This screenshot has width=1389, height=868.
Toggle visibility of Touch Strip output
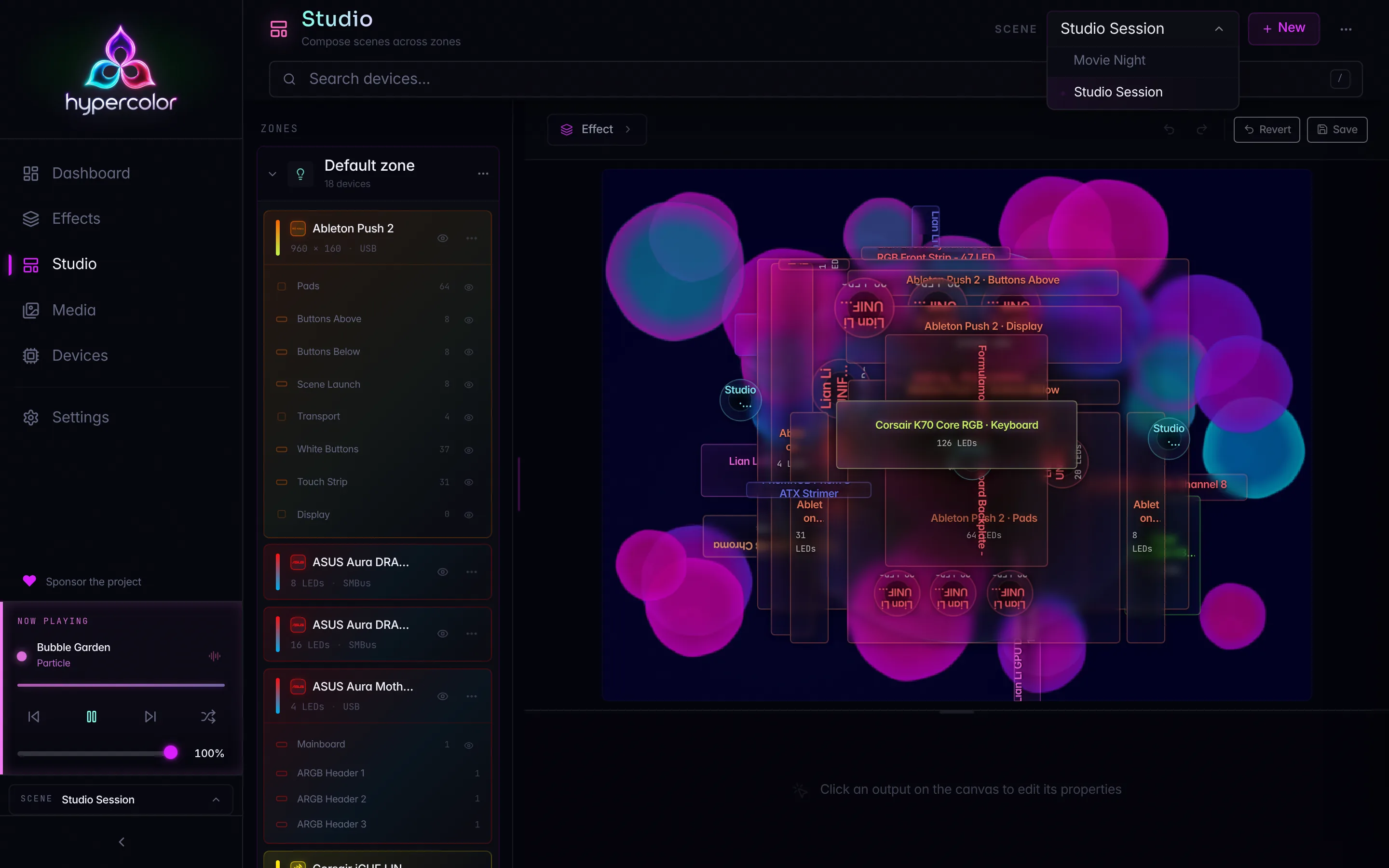[x=468, y=482]
